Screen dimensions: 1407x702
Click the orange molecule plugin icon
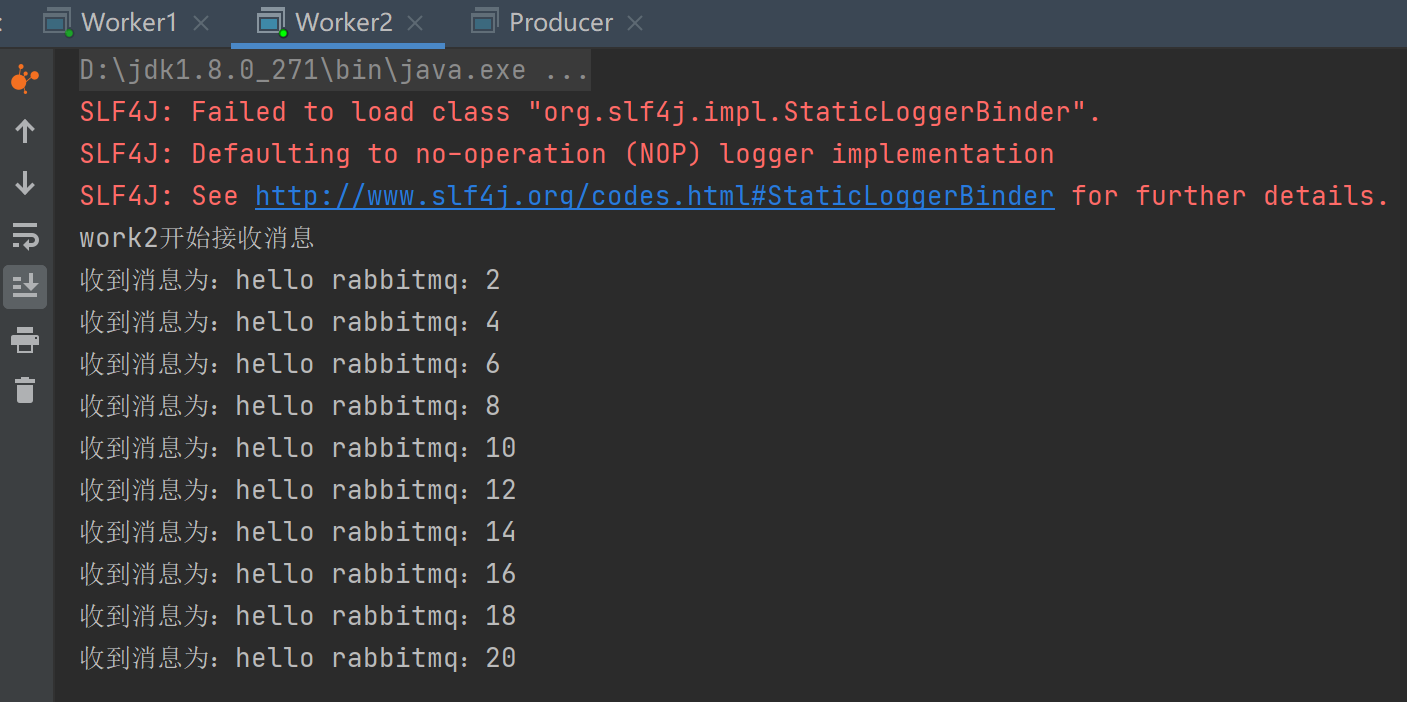[25, 79]
